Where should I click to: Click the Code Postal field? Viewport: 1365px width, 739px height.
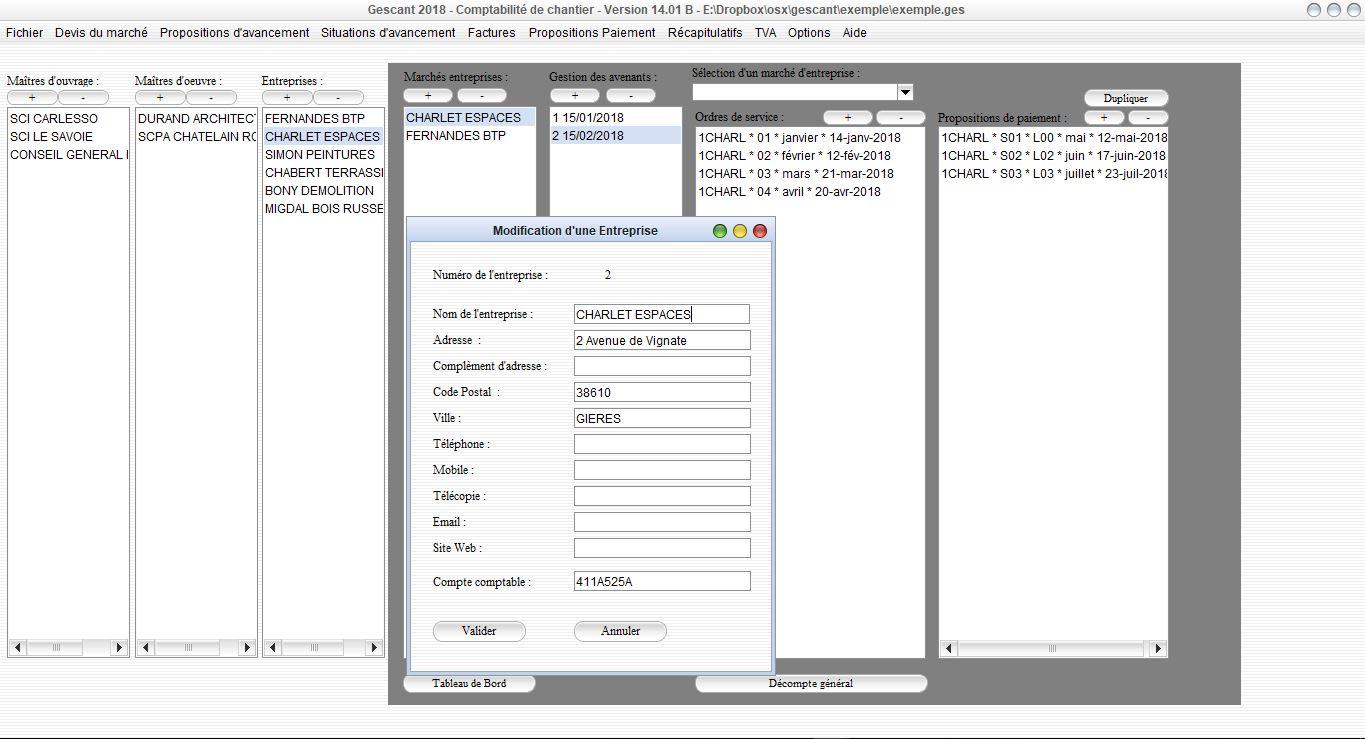click(662, 392)
